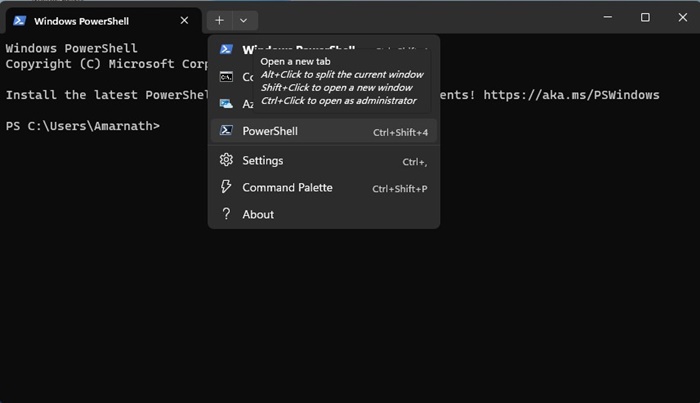Open About from the dropdown menu
This screenshot has height=403, width=700.
click(x=324, y=215)
